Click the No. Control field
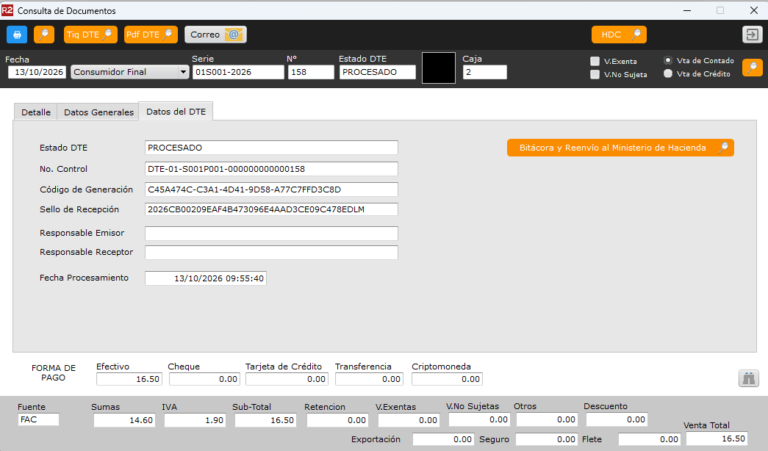768x451 pixels. 271,169
